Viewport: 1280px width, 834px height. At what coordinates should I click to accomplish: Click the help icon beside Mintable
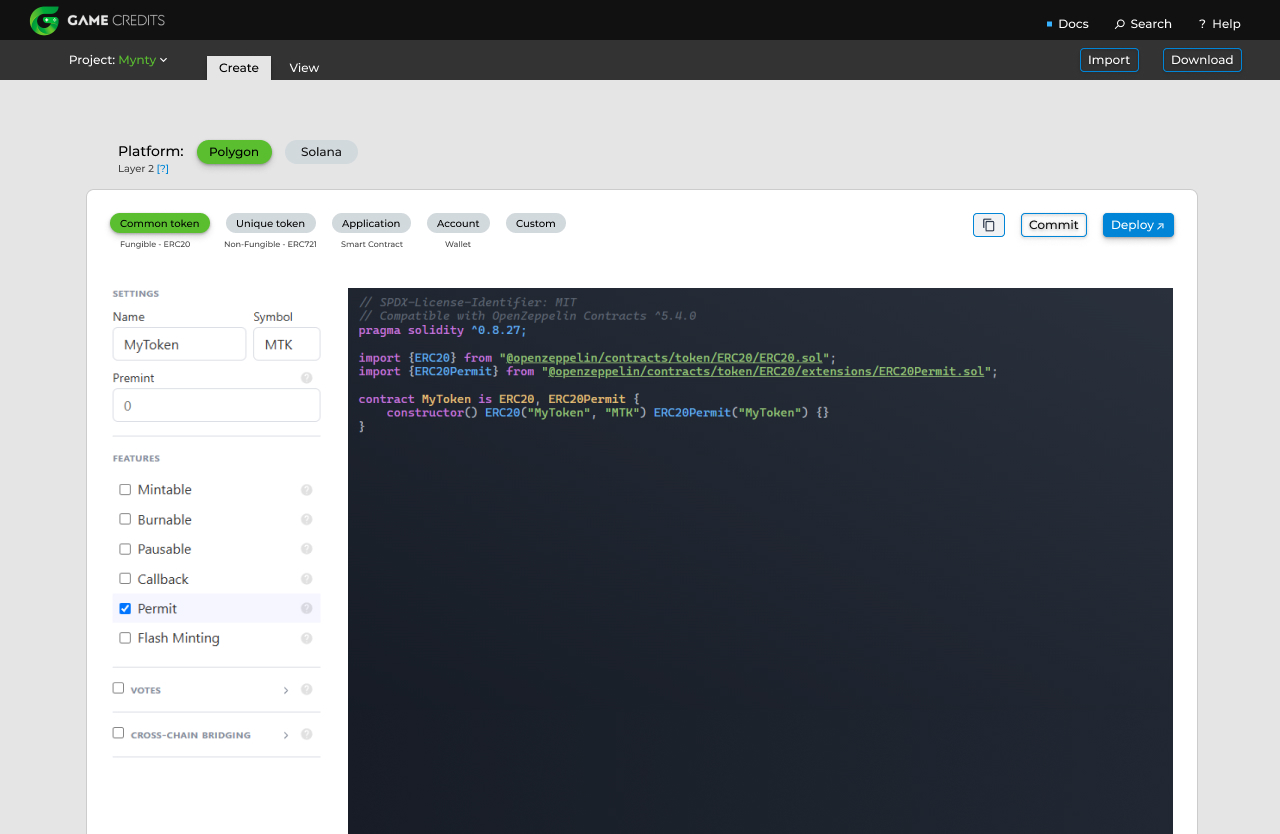click(306, 490)
